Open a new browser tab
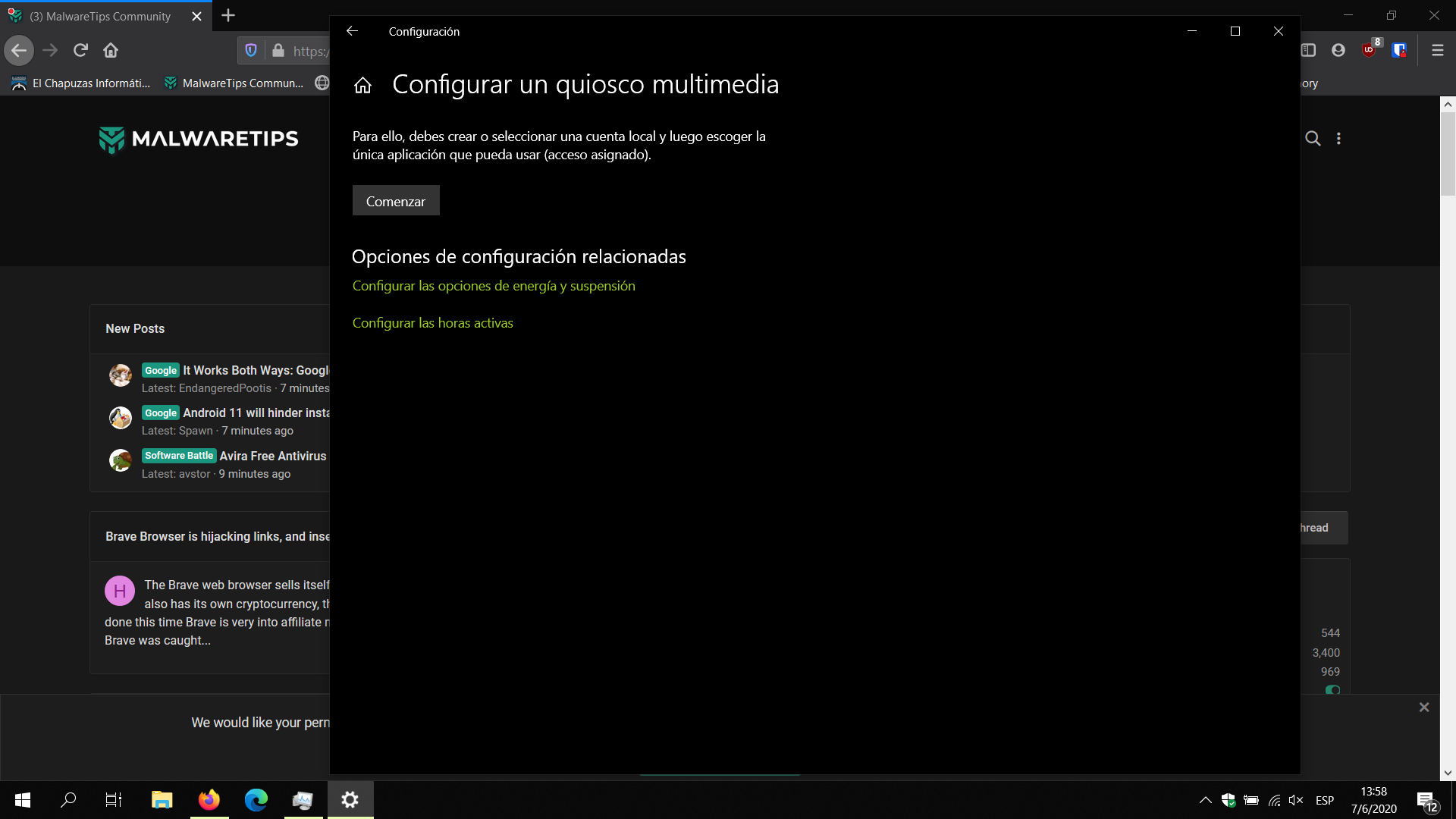1456x819 pixels. coord(228,15)
